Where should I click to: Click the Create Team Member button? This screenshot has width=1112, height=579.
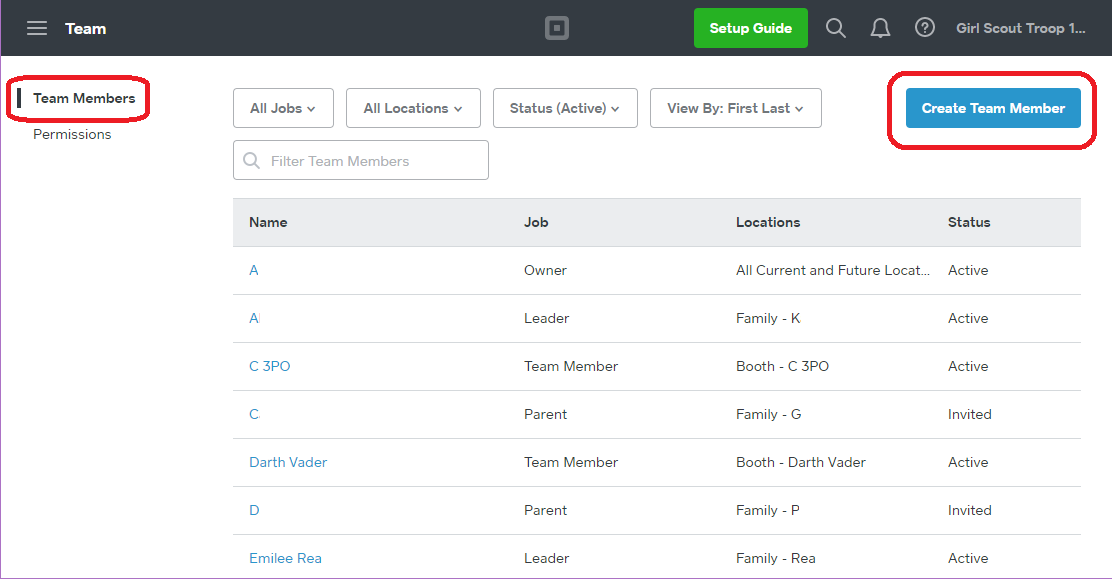(993, 108)
